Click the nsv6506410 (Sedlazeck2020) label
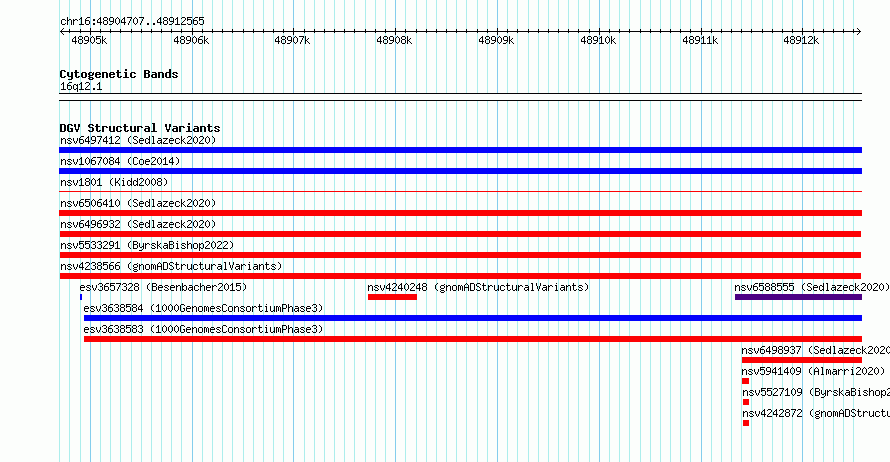Screen dimensions: 890x462 [138, 203]
